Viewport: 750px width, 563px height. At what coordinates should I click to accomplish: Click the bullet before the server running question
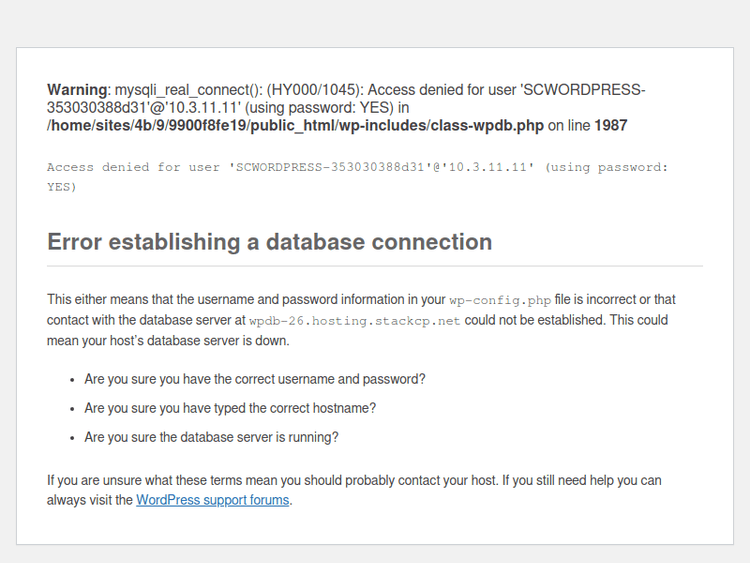73,439
